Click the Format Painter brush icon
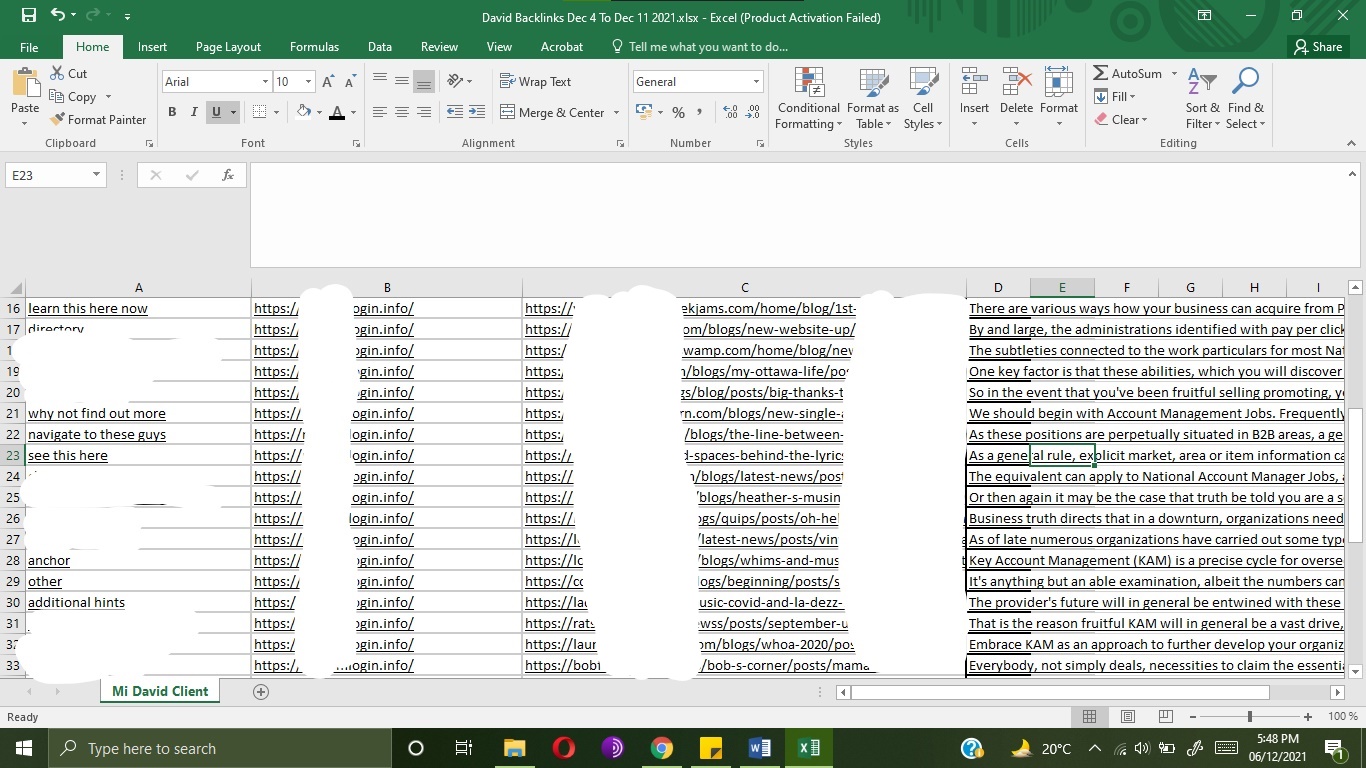Screen dimensions: 1366x768 [x=57, y=120]
